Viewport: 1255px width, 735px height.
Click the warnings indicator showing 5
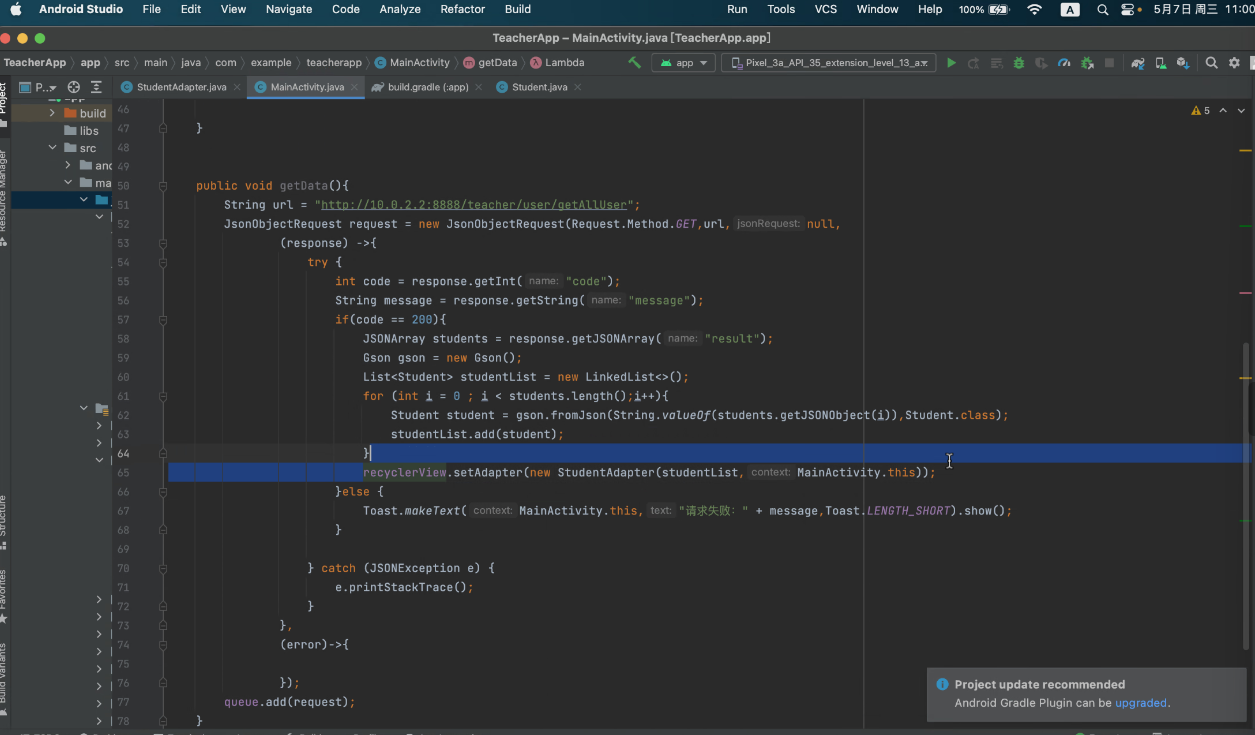(x=1201, y=111)
